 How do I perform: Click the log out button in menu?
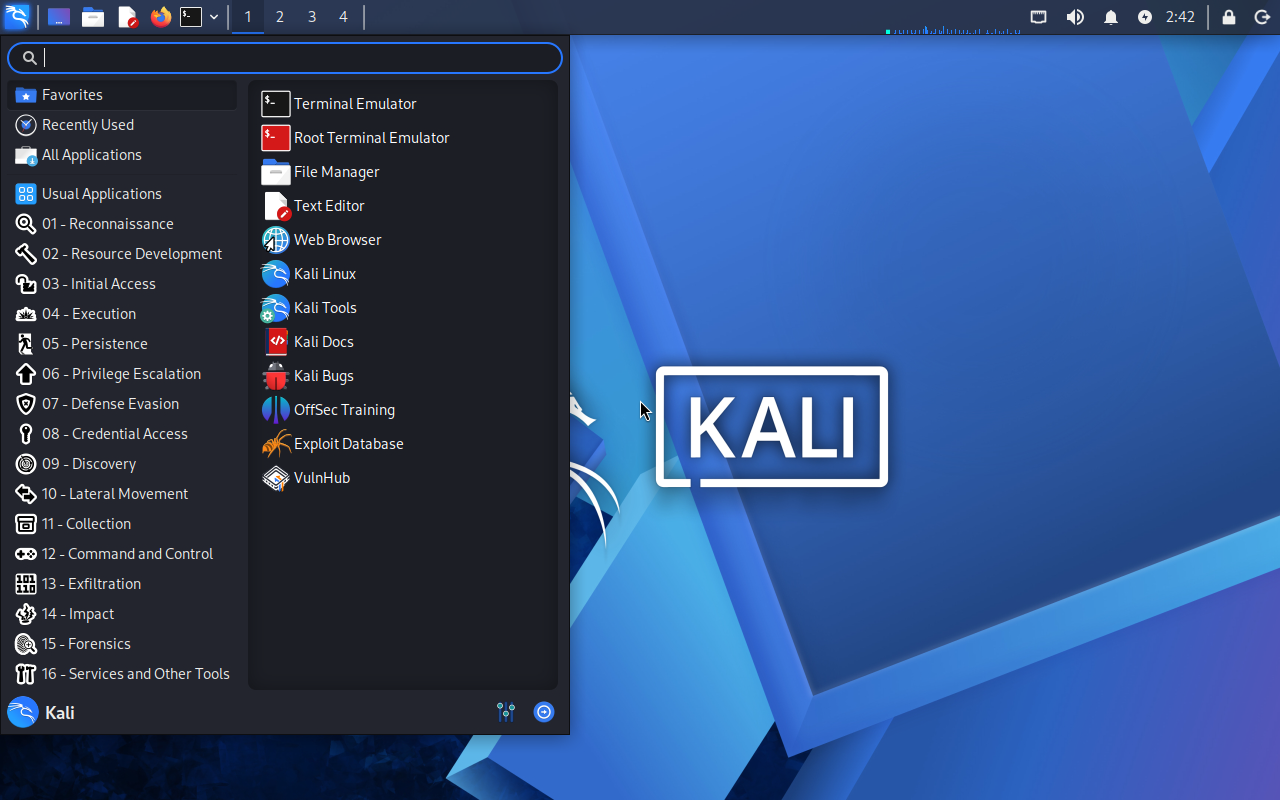coord(544,712)
